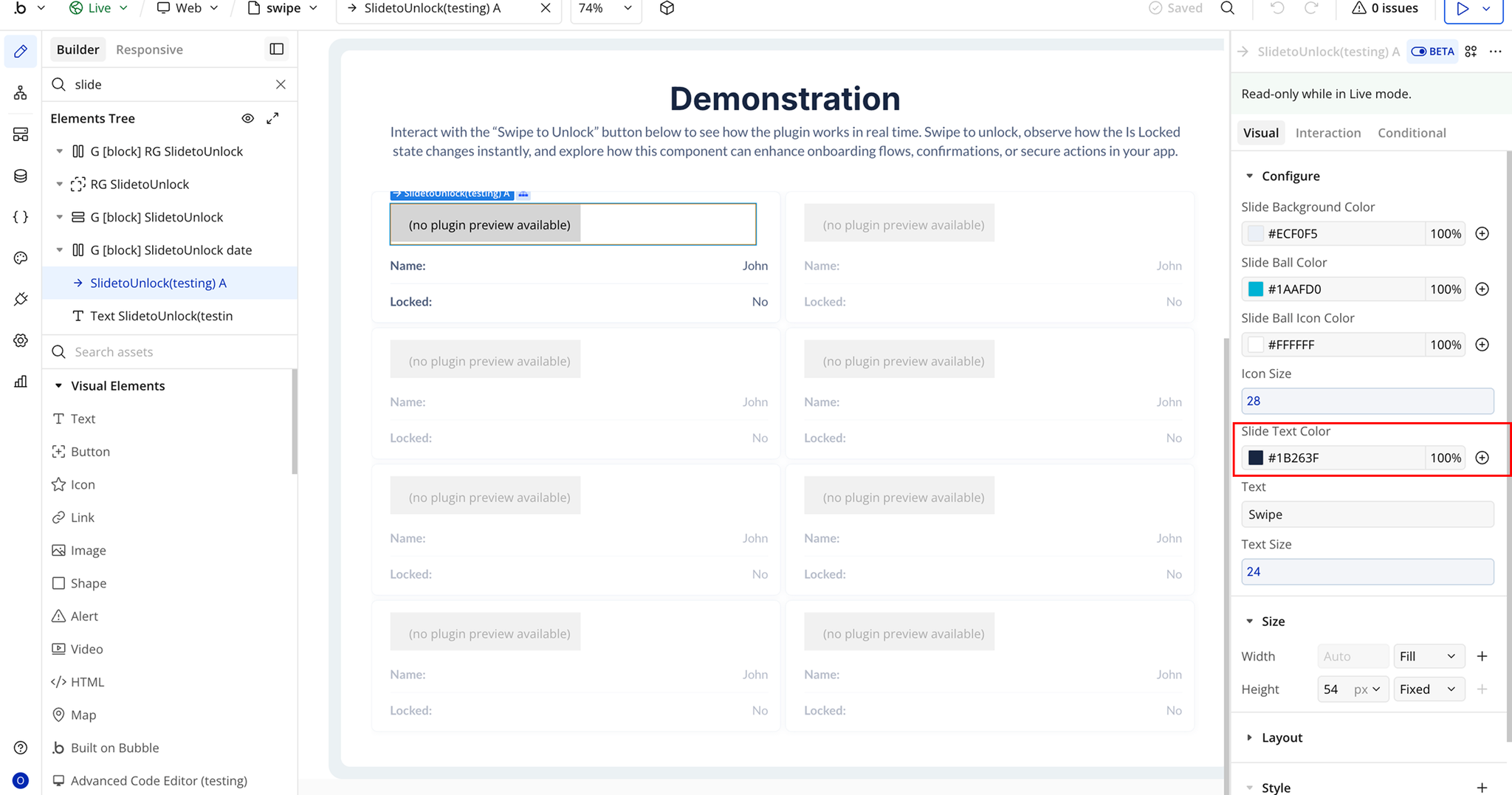The height and width of the screenshot is (795, 1512).
Task: Click the Preview play button
Action: pyautogui.click(x=1462, y=9)
